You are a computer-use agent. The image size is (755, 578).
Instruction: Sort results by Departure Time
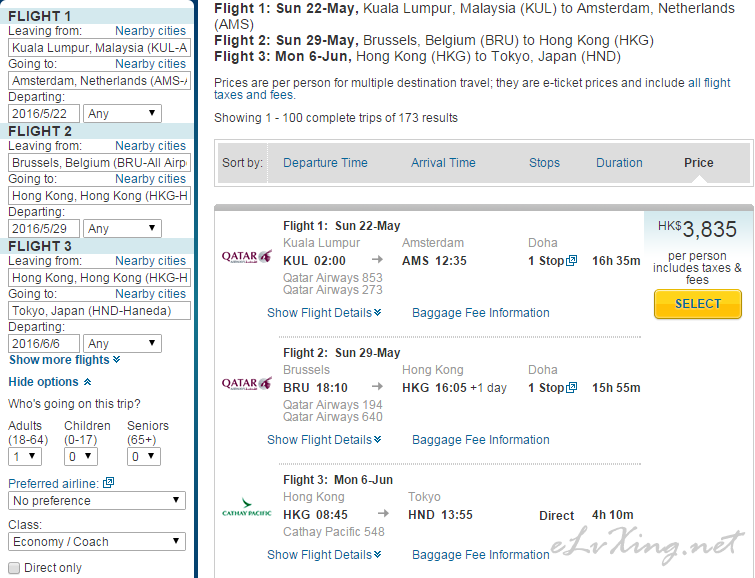click(x=325, y=163)
